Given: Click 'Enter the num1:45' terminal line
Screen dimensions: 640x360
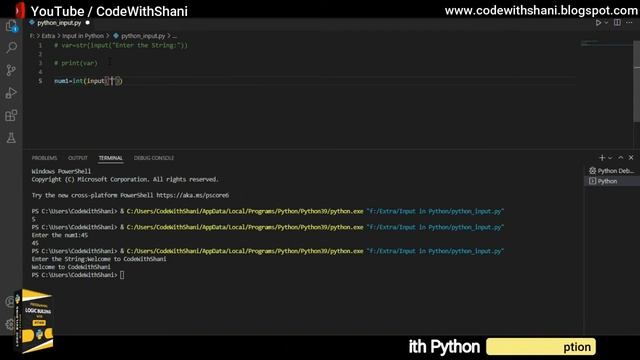Looking at the screenshot, I should tap(60, 235).
